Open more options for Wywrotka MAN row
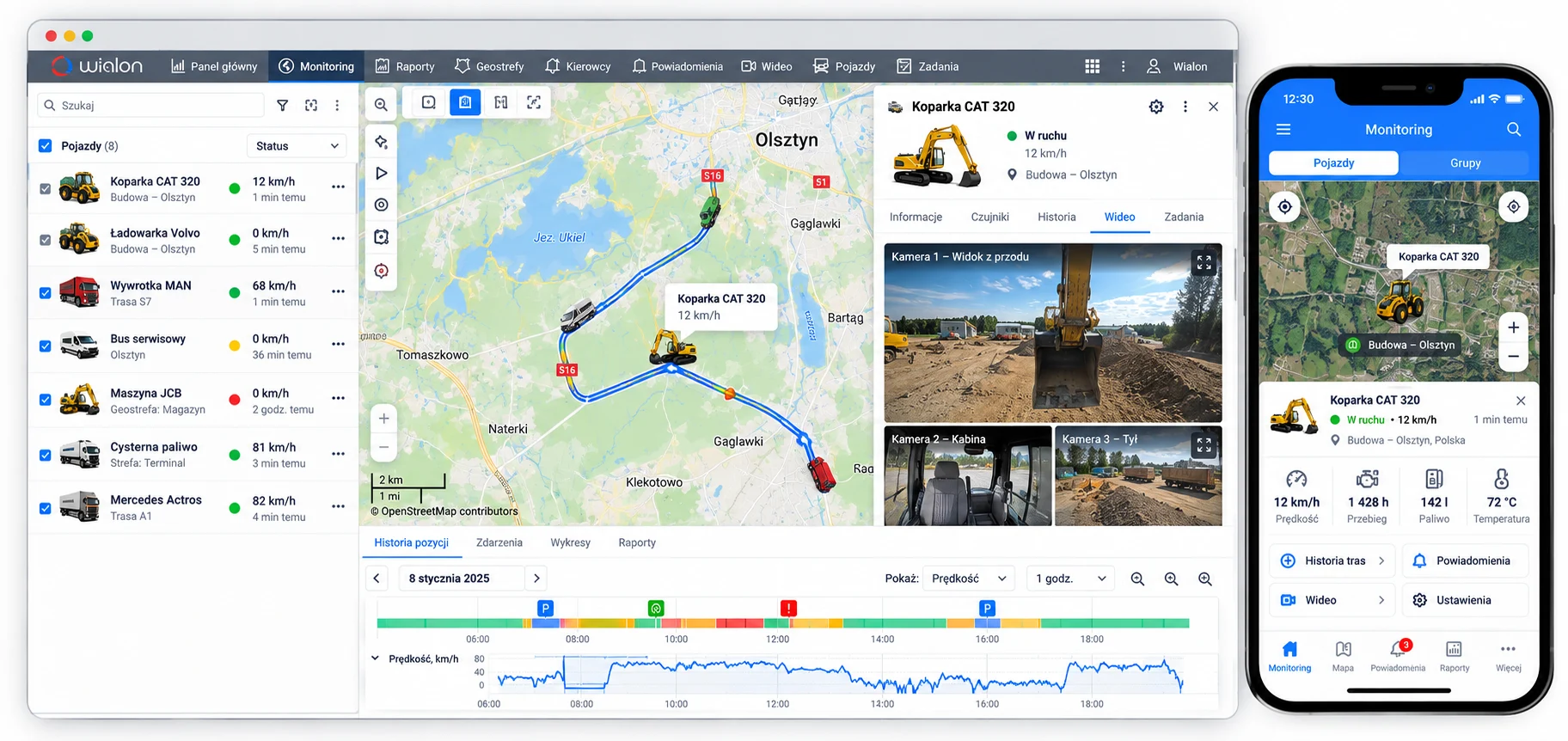1568x741 pixels. [338, 291]
